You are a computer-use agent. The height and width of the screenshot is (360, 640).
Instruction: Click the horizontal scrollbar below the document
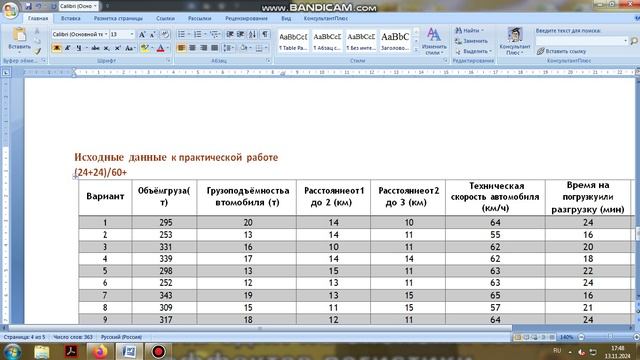coord(260,328)
